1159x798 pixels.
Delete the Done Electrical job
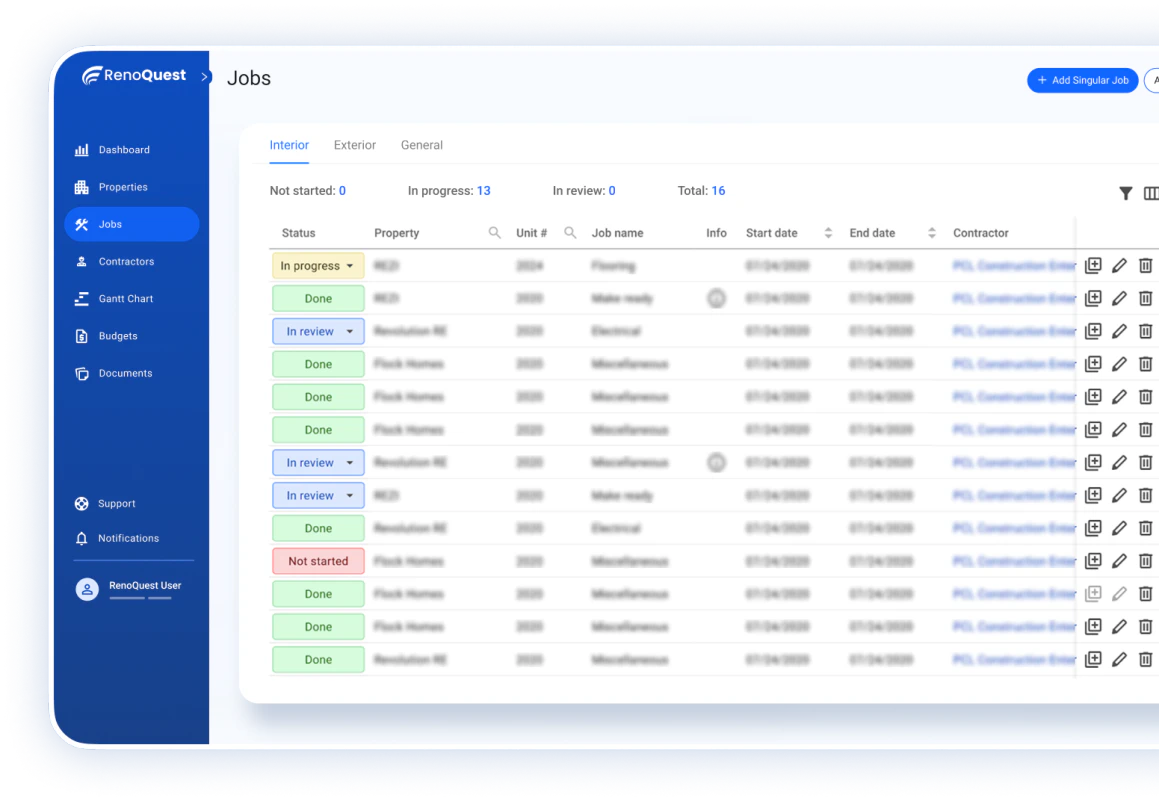(x=1145, y=528)
